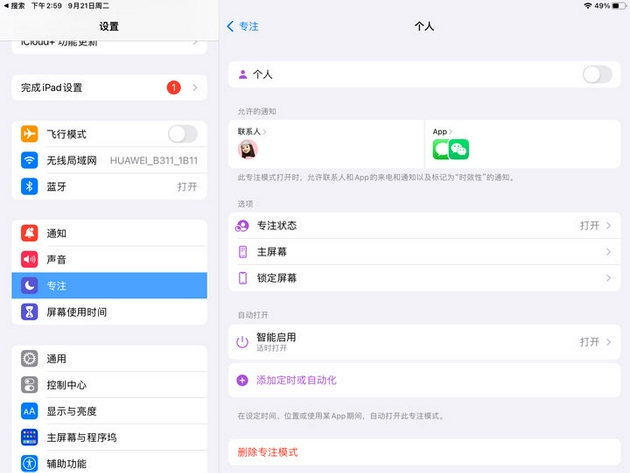630x473 pixels.
Task: Tap the 适时打开 subtitle text
Action: (272, 348)
